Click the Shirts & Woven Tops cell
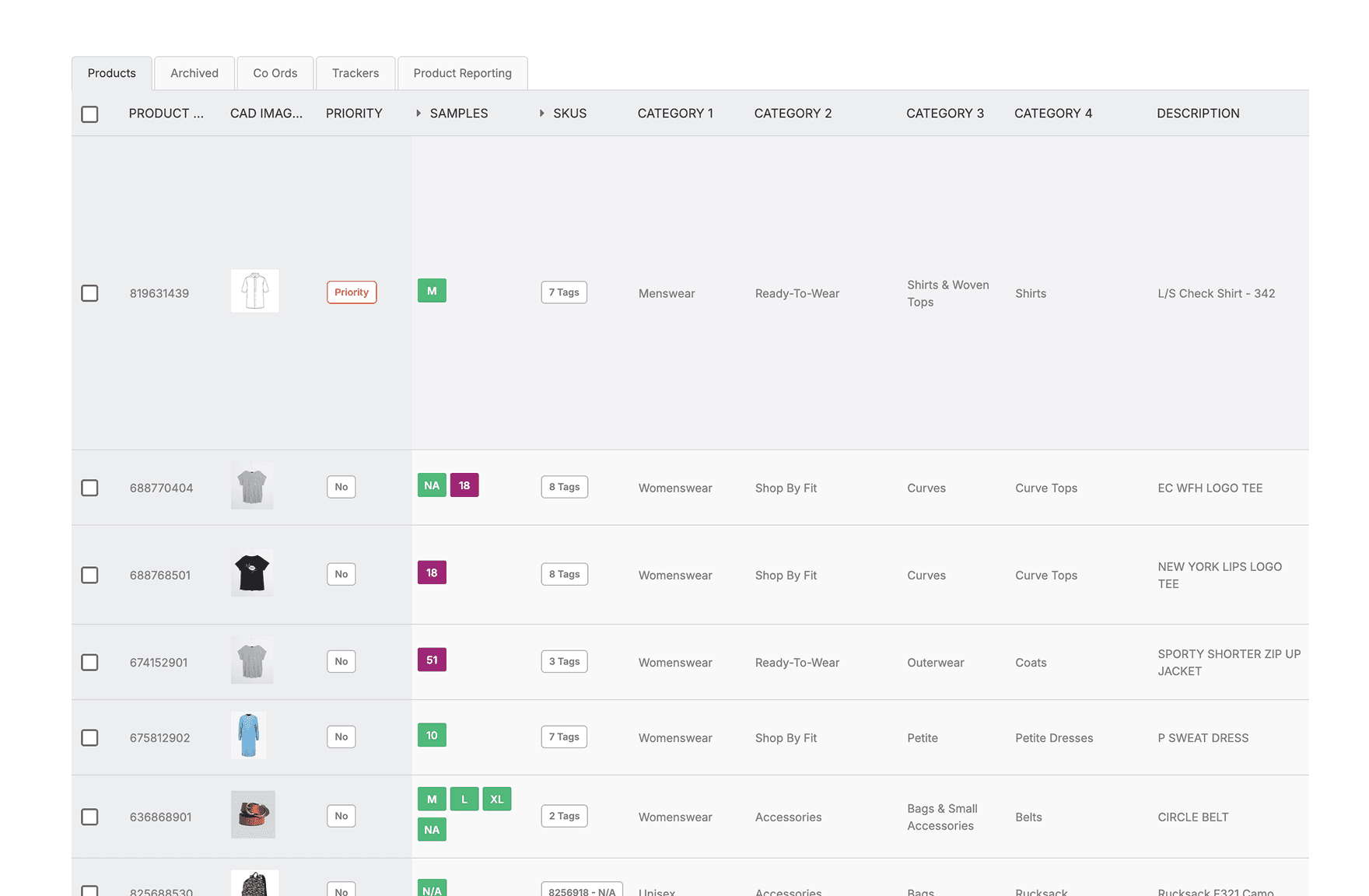The width and height of the screenshot is (1369, 896). coord(948,293)
